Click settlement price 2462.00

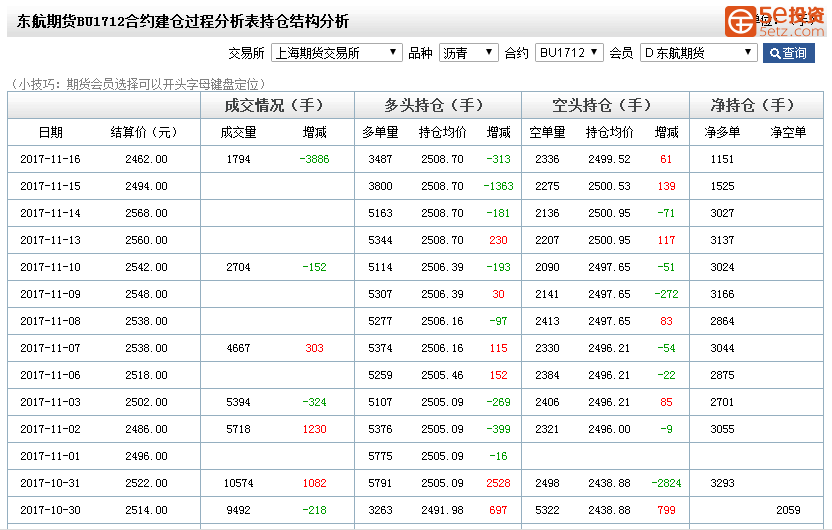146,159
